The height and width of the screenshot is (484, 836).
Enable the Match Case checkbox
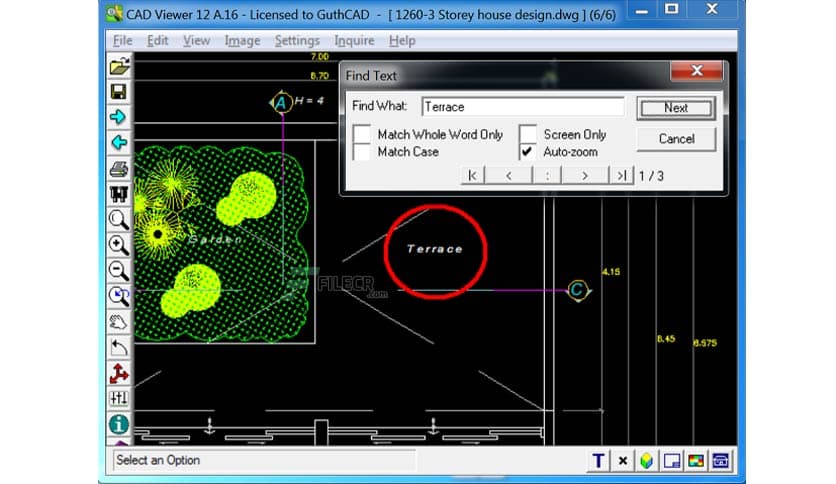click(362, 151)
